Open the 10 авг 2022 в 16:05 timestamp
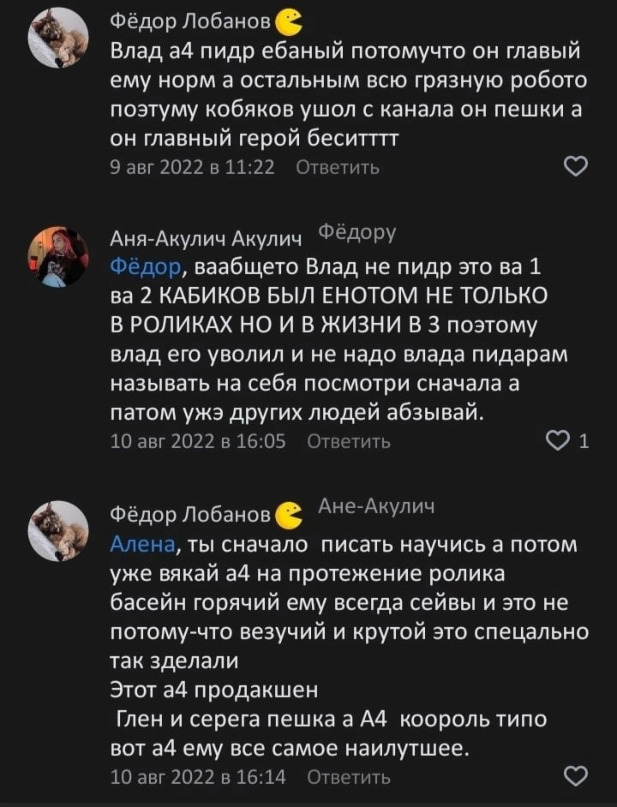Screen dimensions: 617x807 click(x=198, y=443)
